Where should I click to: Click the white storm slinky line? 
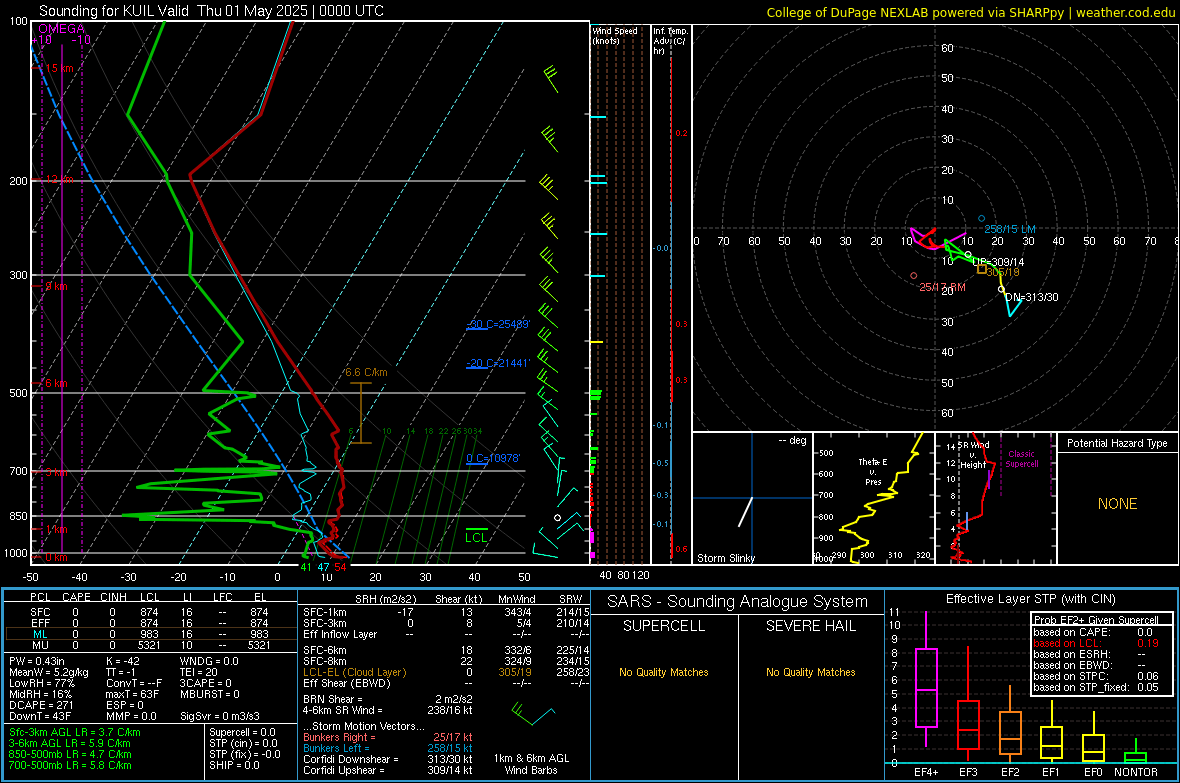pyautogui.click(x=745, y=511)
